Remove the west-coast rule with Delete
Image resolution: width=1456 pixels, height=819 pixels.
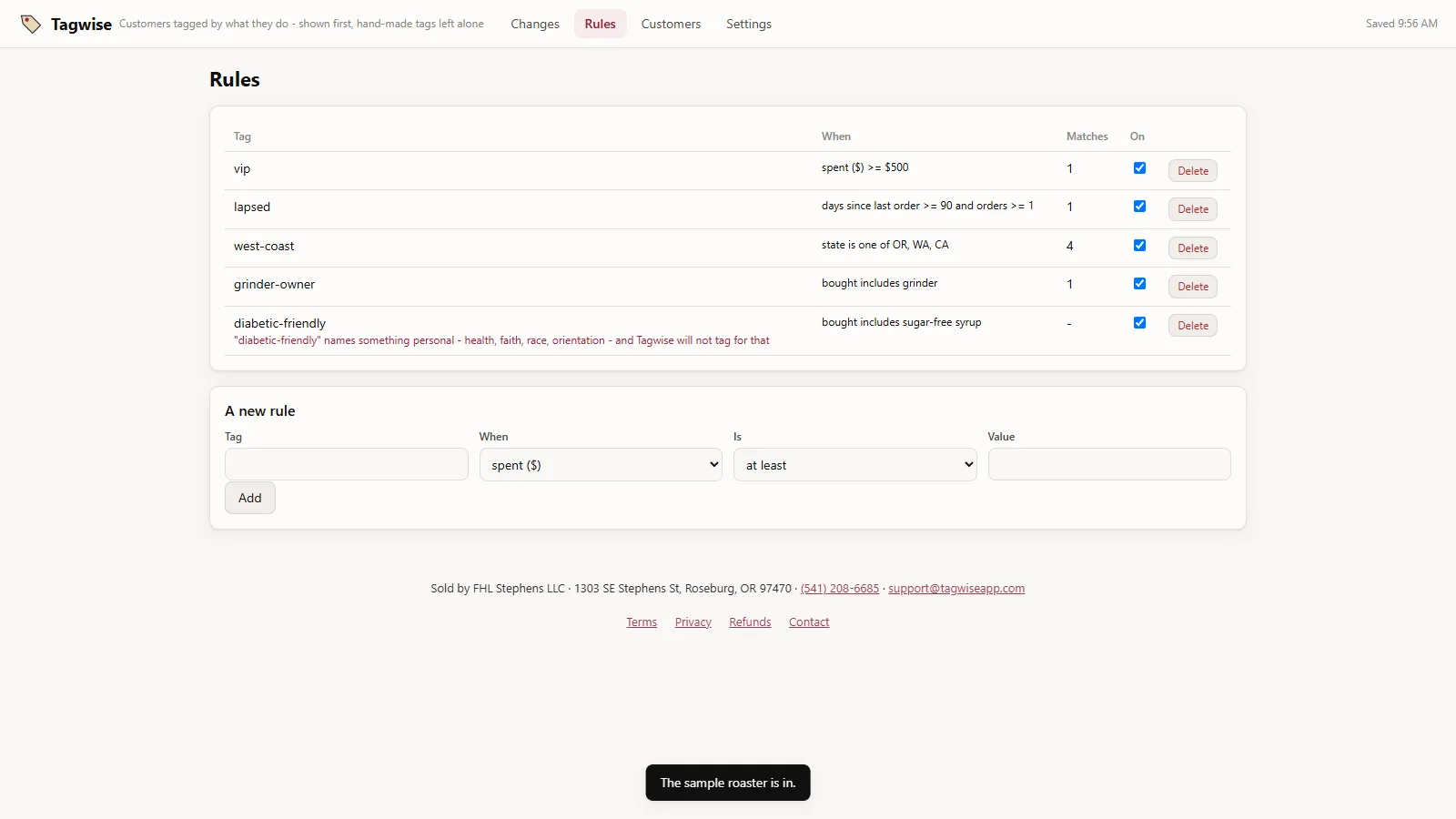[1193, 248]
